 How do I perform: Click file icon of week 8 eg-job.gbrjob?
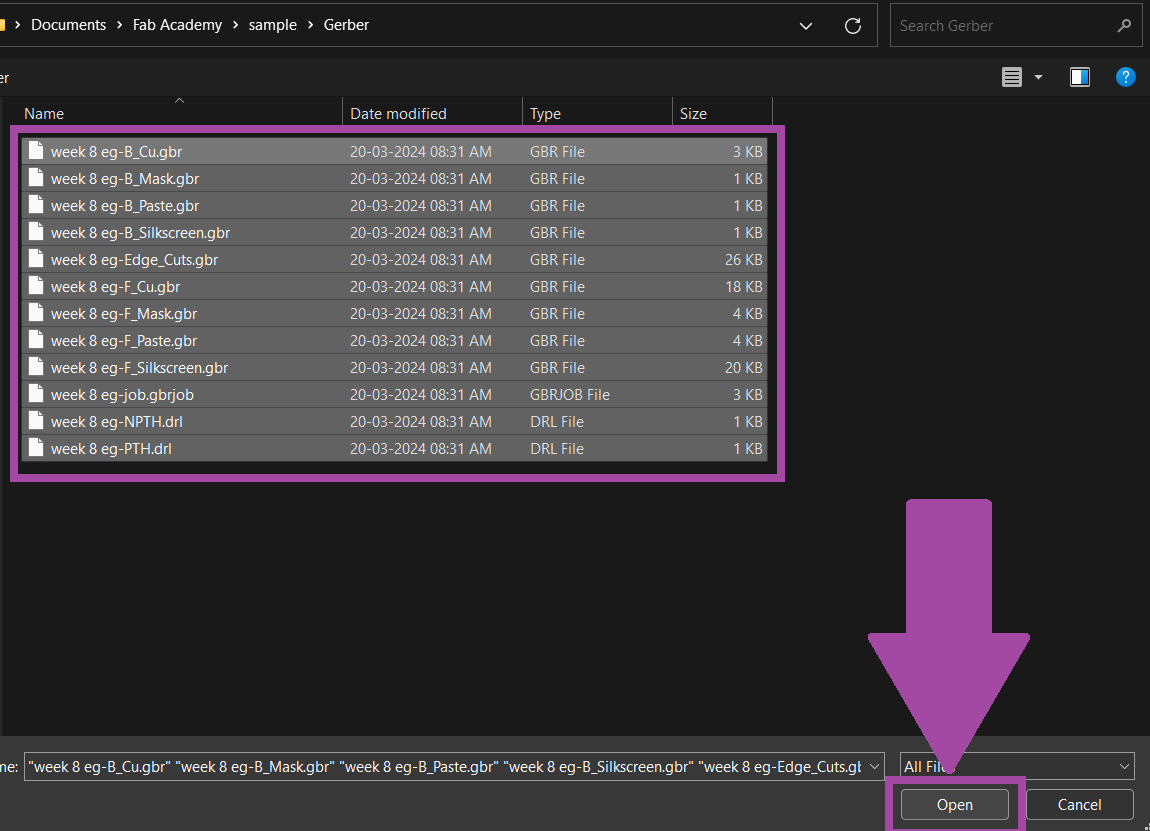[36, 395]
